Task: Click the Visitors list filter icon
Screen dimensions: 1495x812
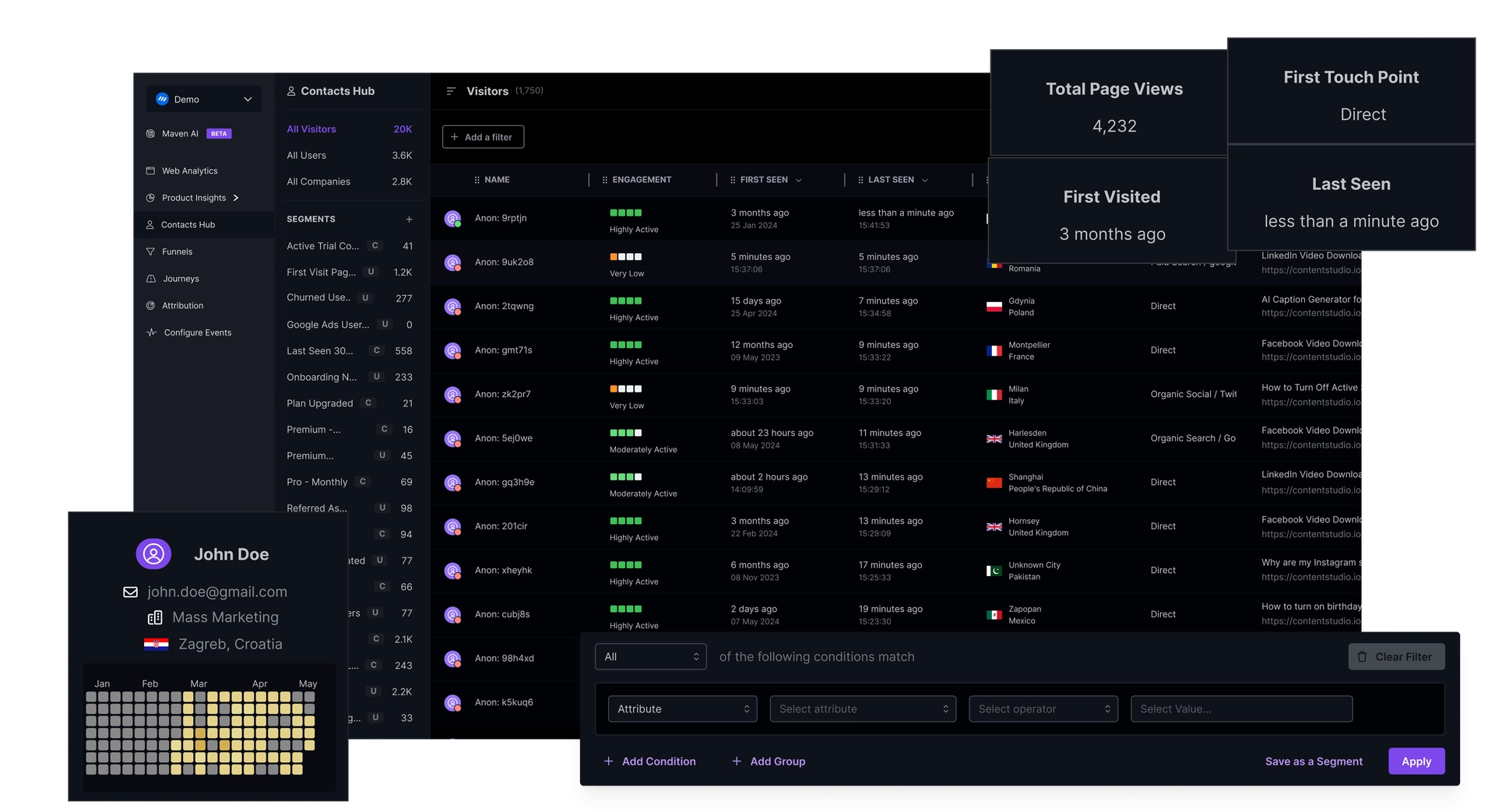Action: pos(450,92)
